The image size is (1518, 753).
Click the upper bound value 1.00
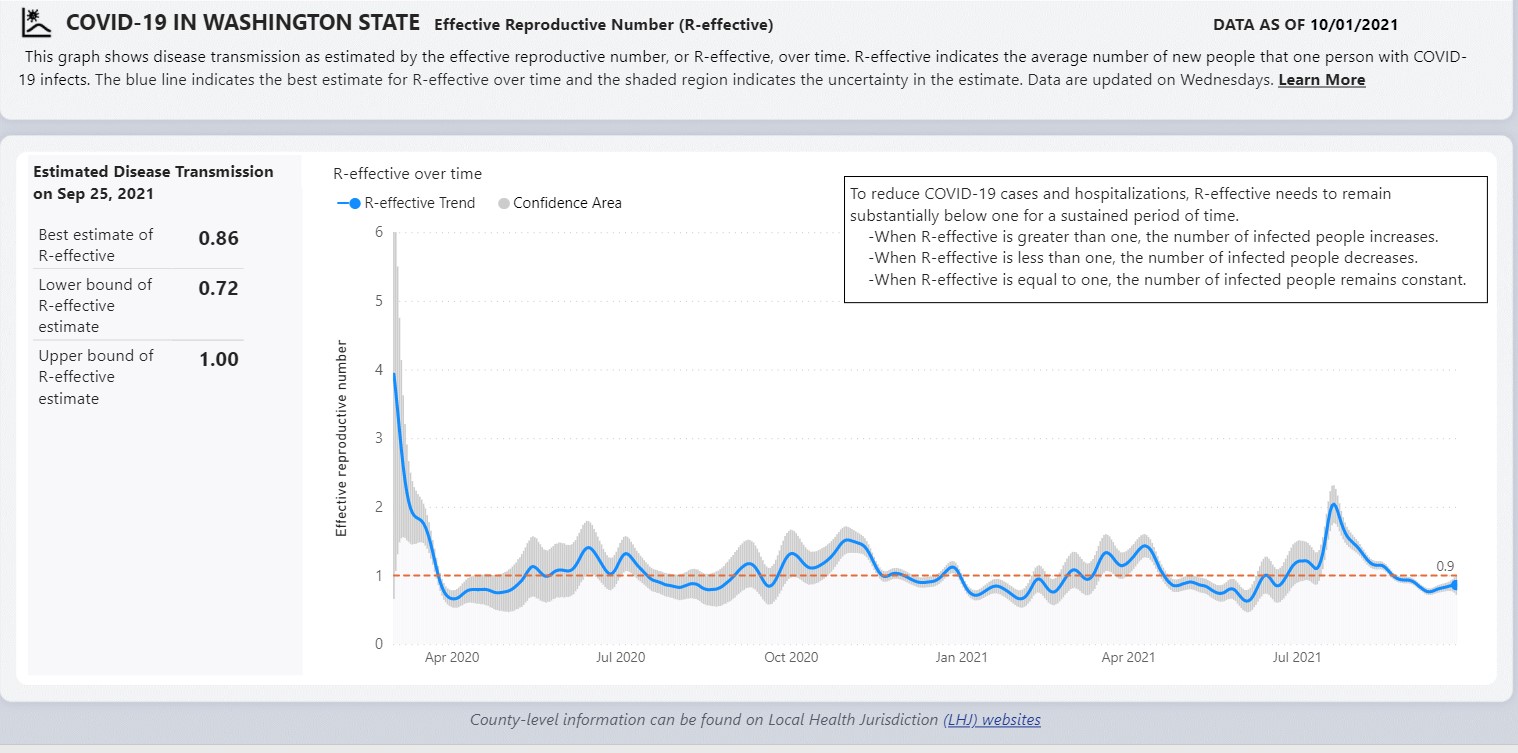[219, 360]
